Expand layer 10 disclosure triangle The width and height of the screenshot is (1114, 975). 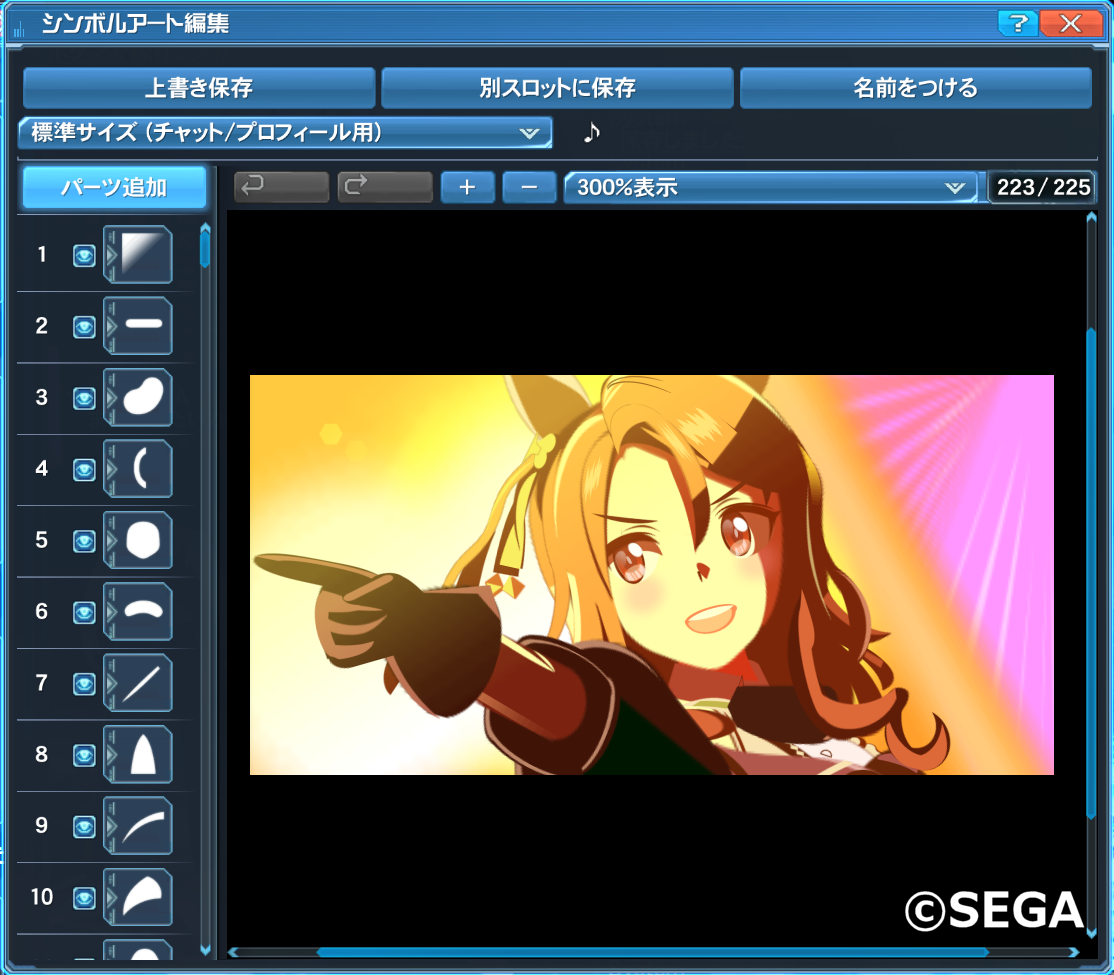(111, 897)
